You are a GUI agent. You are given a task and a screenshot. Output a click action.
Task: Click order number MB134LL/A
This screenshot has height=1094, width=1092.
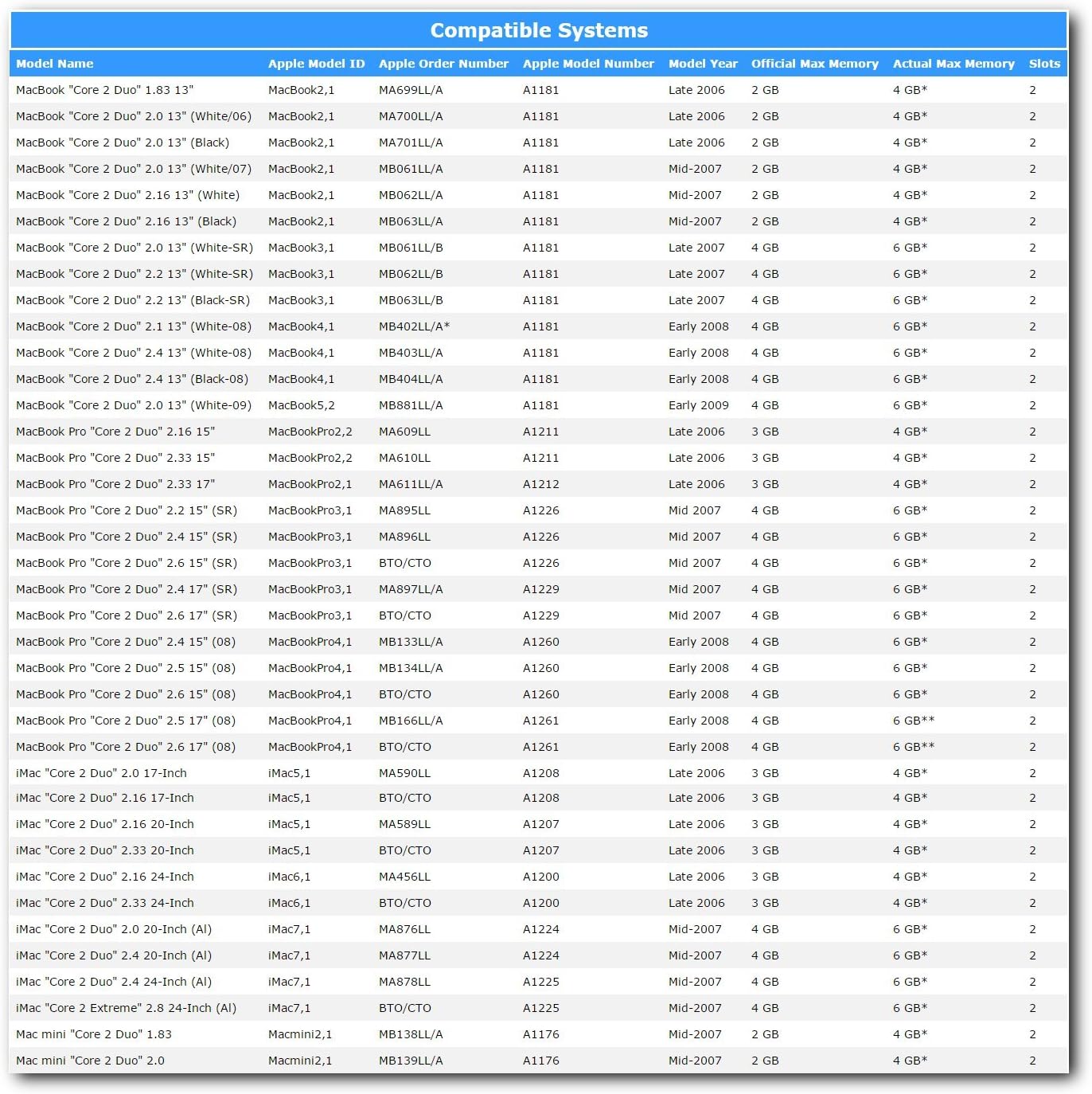pyautogui.click(x=411, y=668)
